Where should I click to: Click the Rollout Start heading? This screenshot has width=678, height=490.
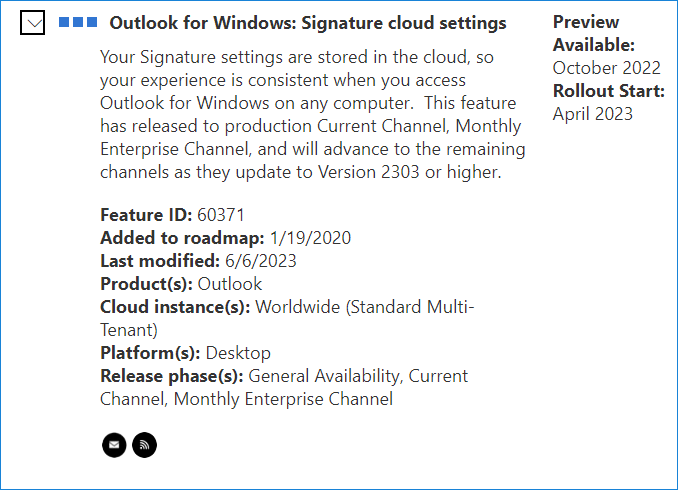(609, 91)
